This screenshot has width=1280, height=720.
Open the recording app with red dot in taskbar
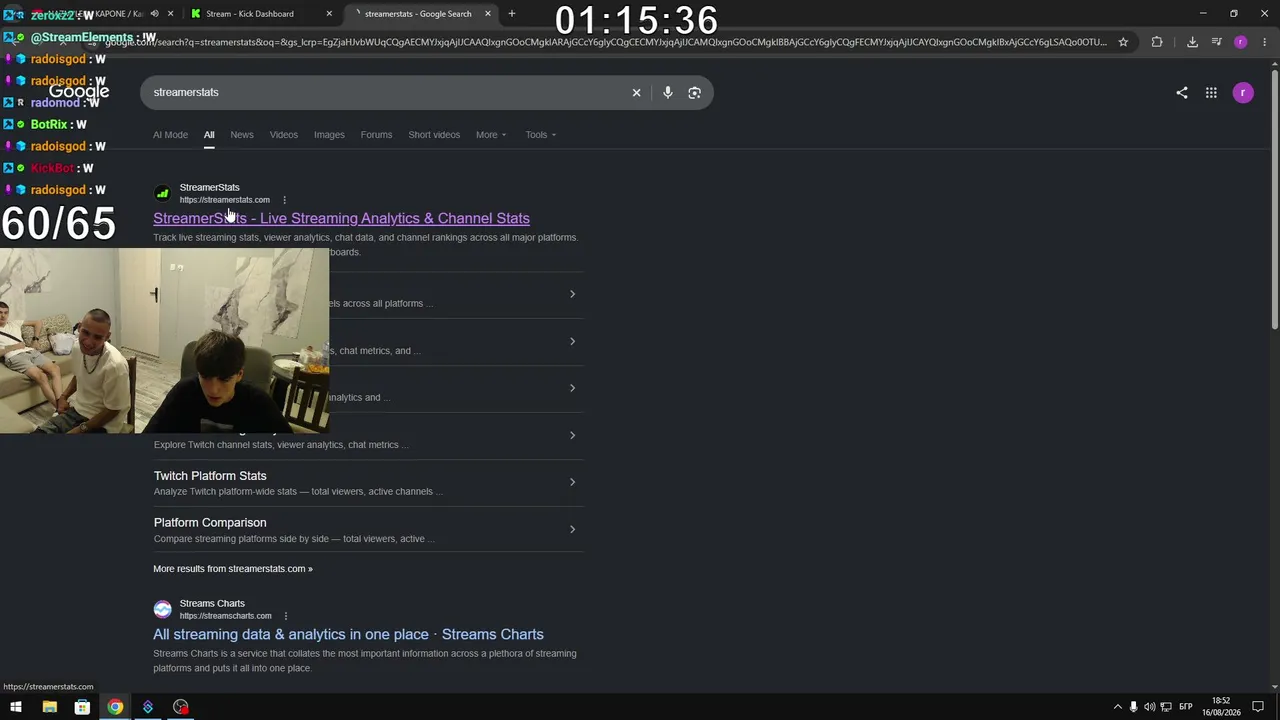coord(180,707)
